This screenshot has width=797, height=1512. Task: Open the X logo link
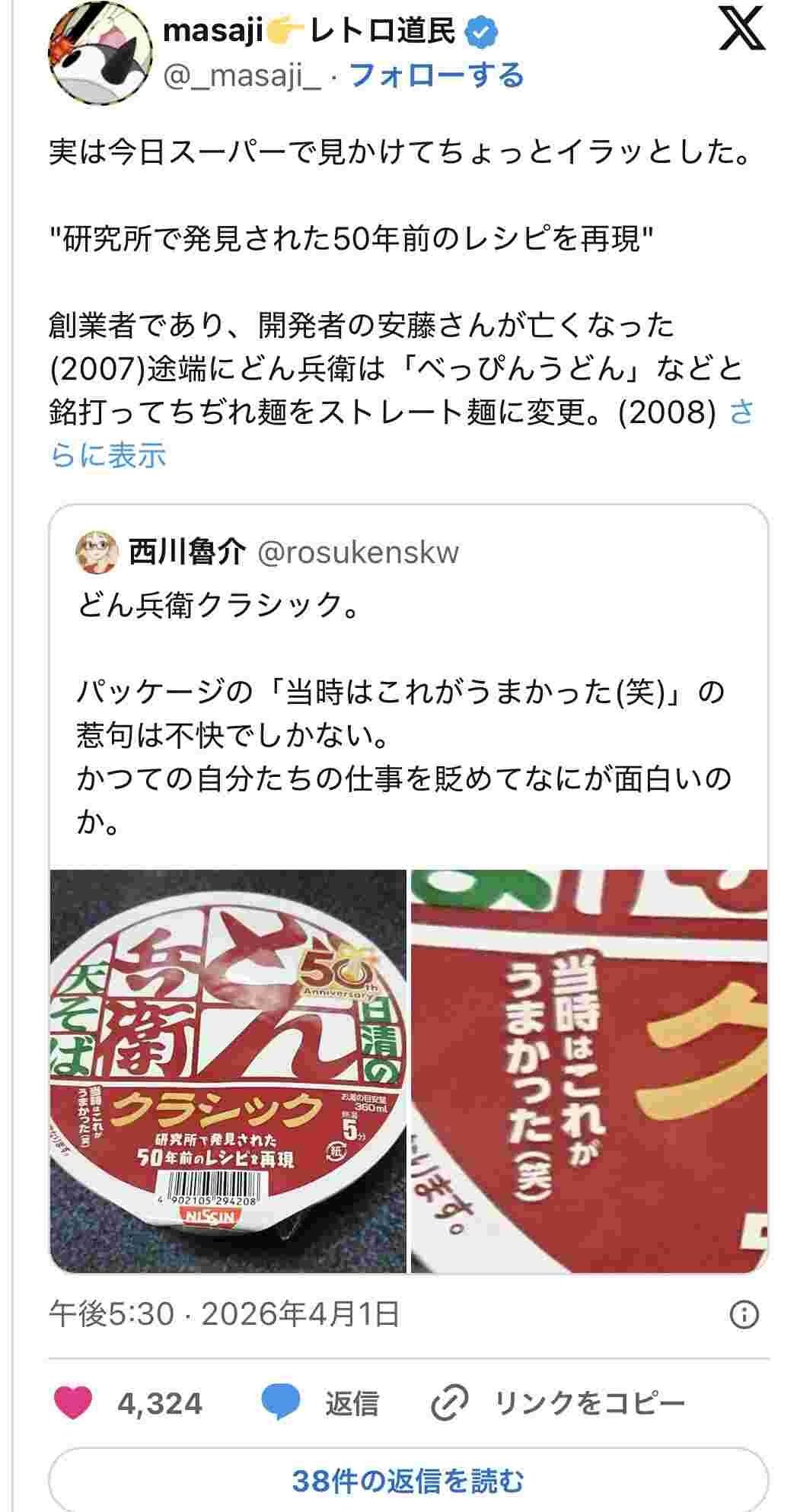pos(741,33)
